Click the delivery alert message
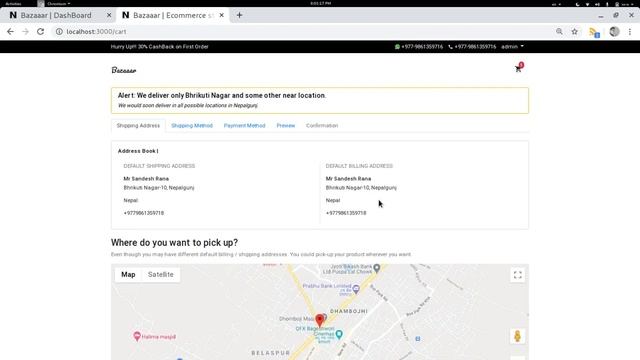This screenshot has height=360, width=640. [320, 100]
